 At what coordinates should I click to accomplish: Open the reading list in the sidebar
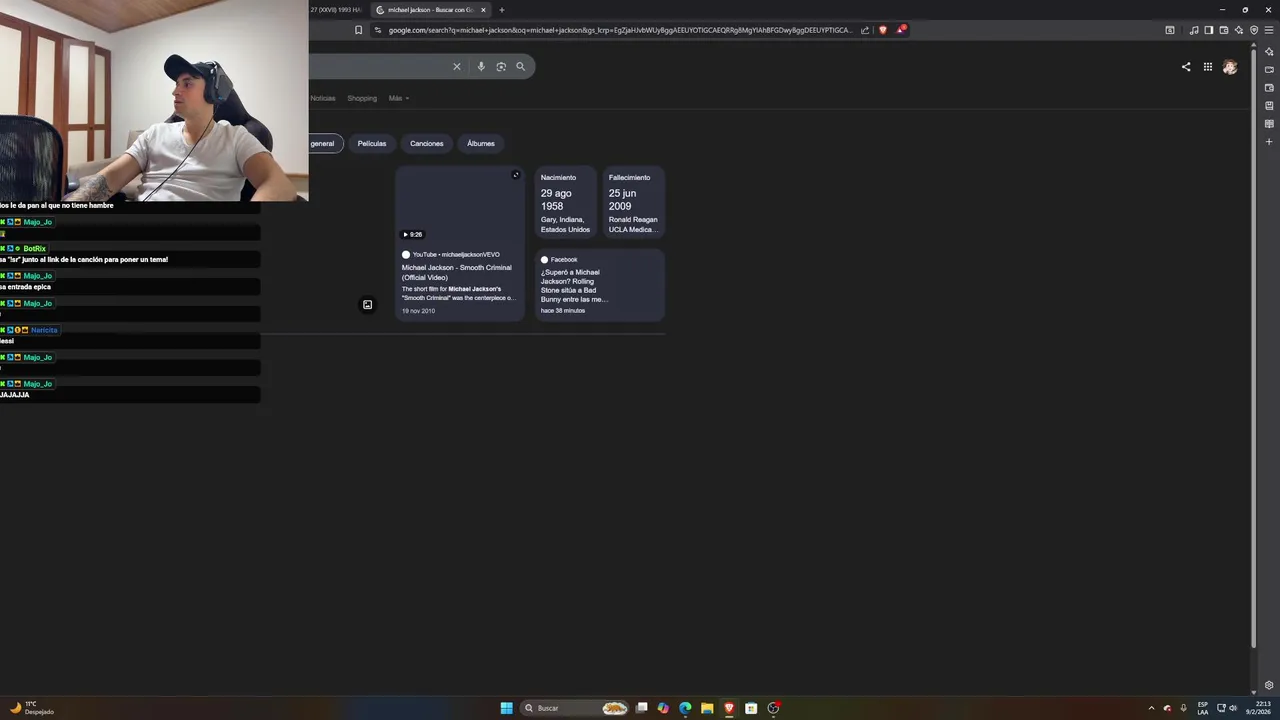coord(1269,124)
